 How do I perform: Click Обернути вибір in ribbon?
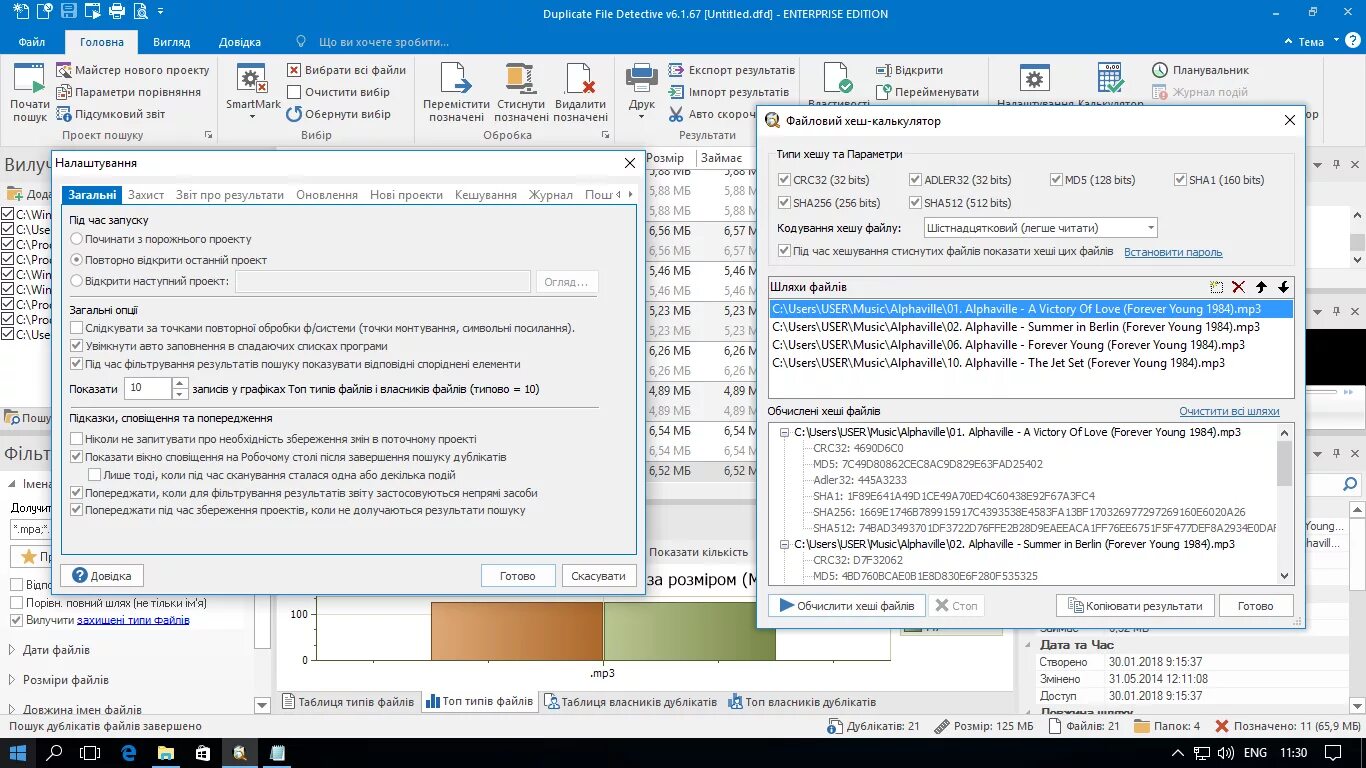pyautogui.click(x=338, y=114)
